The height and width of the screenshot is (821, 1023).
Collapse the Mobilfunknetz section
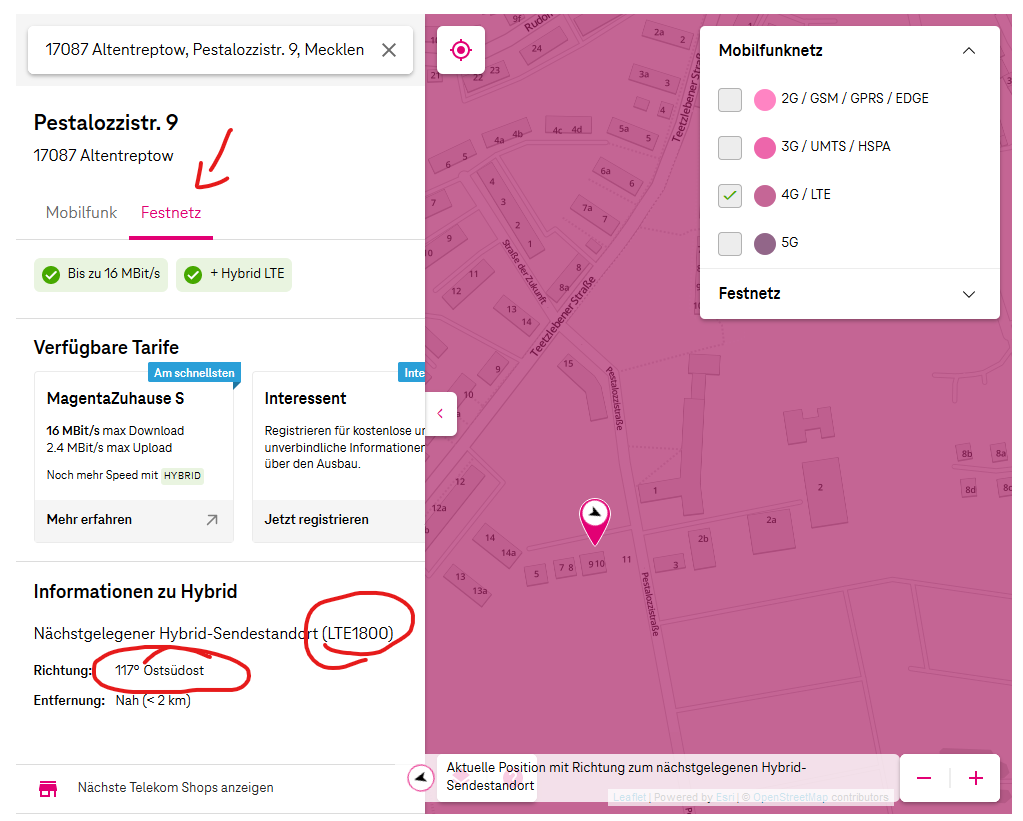click(x=969, y=51)
